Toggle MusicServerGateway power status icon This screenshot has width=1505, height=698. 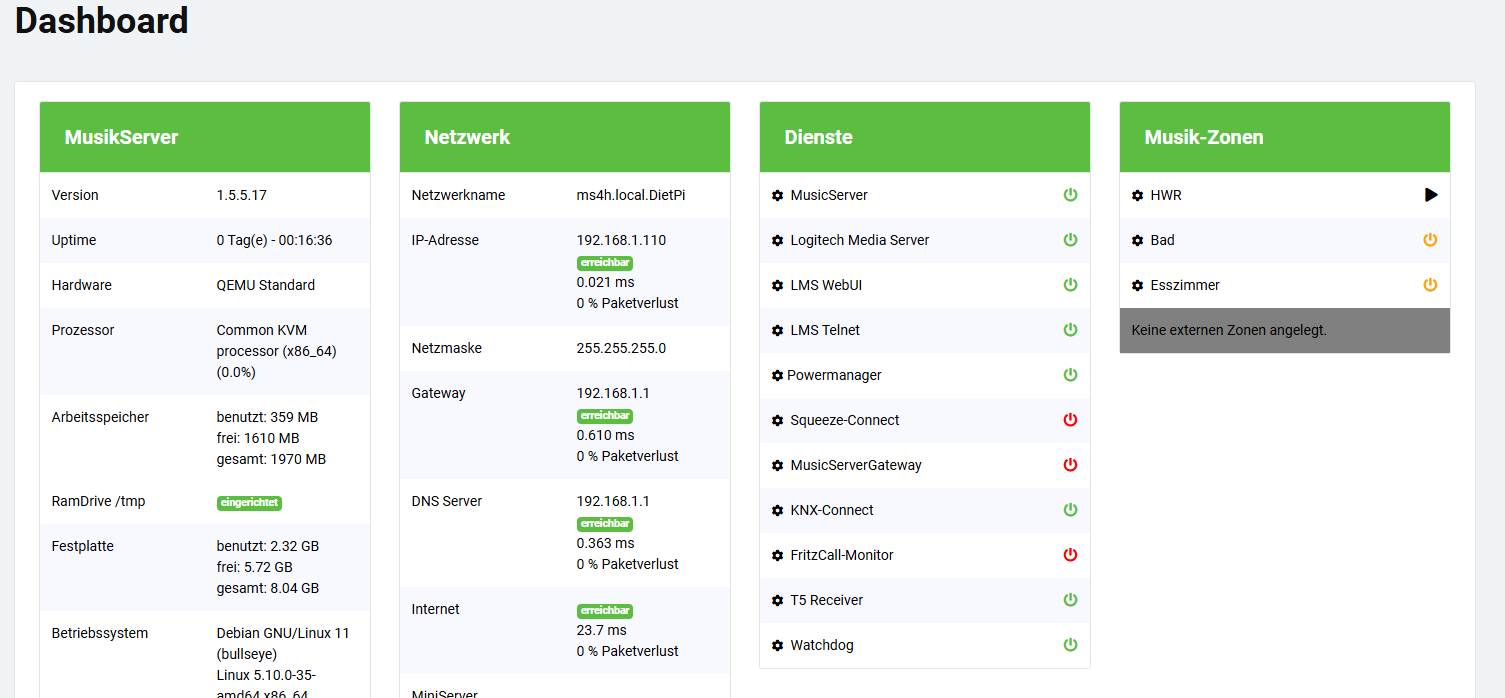(x=1070, y=465)
